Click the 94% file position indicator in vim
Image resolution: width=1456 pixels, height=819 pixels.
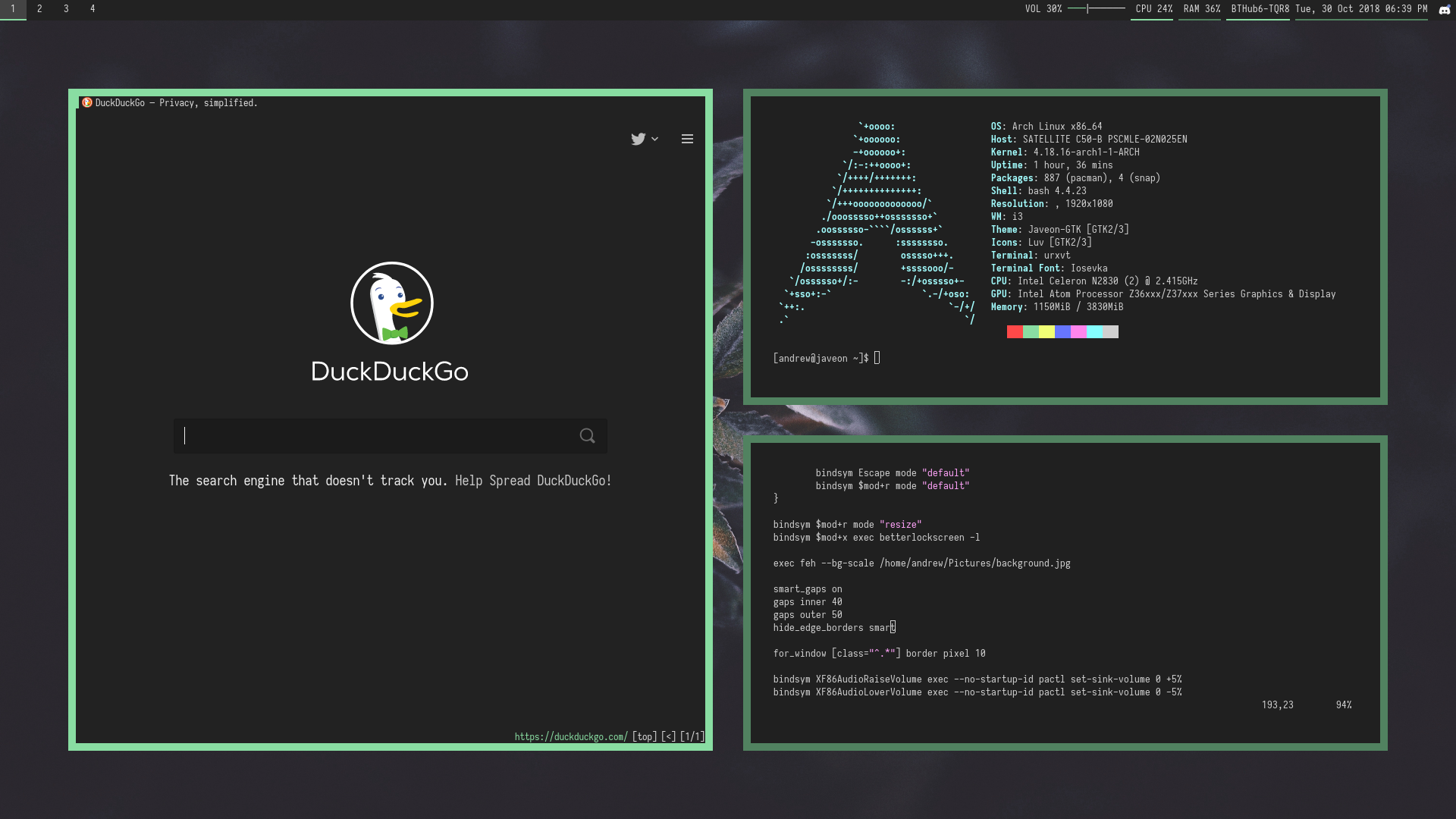pos(1344,705)
